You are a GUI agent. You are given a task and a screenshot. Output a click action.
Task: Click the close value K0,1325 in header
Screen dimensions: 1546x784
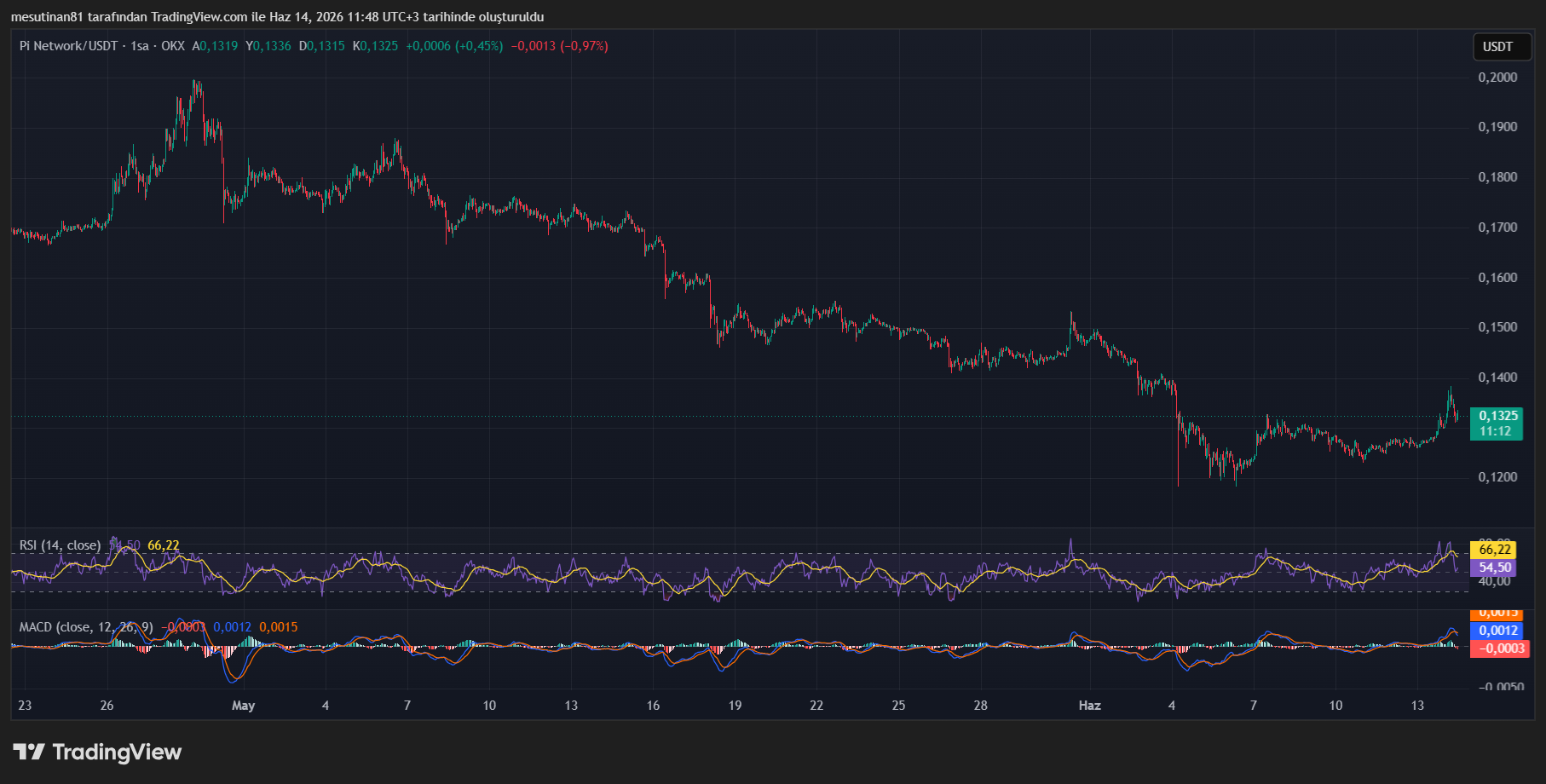(376, 46)
